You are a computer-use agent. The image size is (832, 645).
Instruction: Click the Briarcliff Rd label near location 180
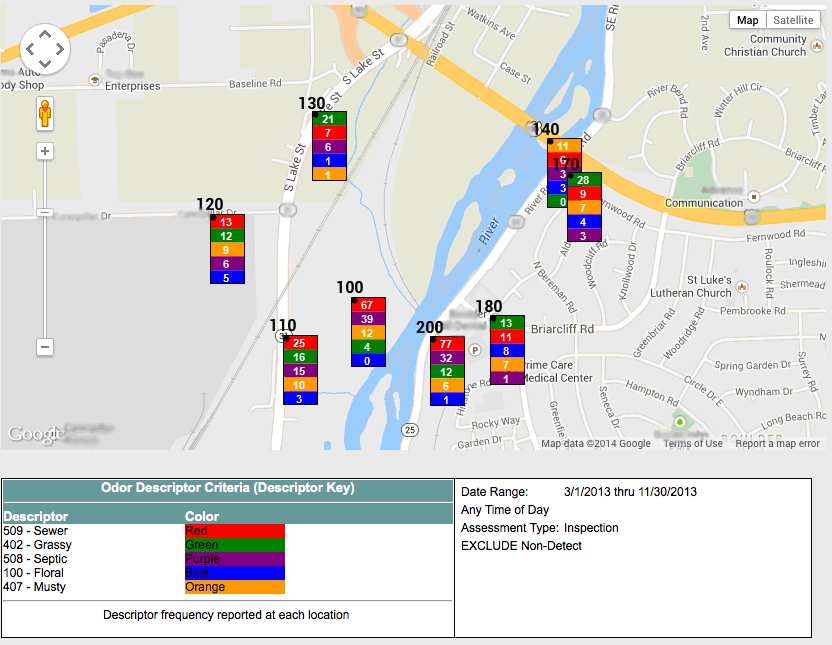click(562, 329)
